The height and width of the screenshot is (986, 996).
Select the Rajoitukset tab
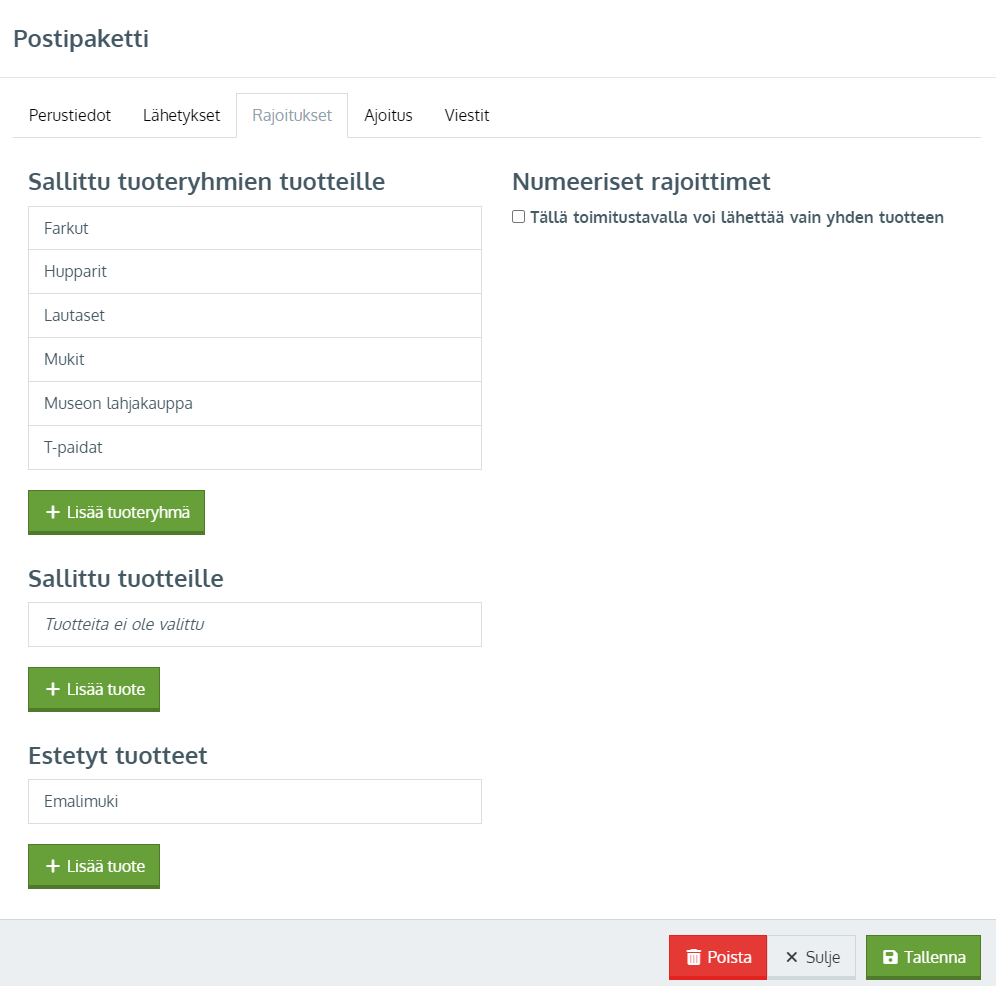click(x=292, y=116)
